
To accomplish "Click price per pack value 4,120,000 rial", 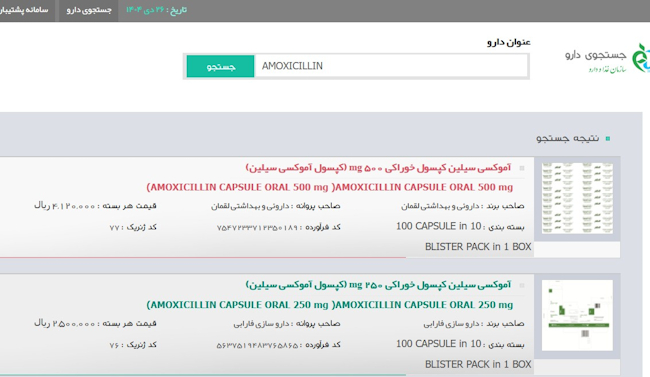I will click(x=65, y=206).
